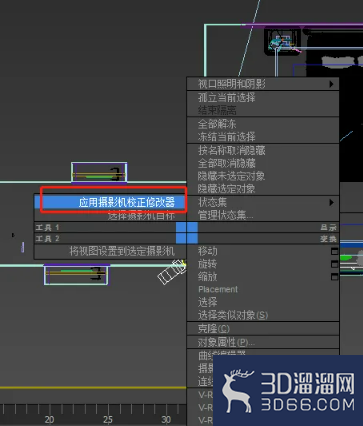Image resolution: width=363 pixels, height=426 pixels.
Task: Choose 孤立当前选择
Action: tap(263, 97)
